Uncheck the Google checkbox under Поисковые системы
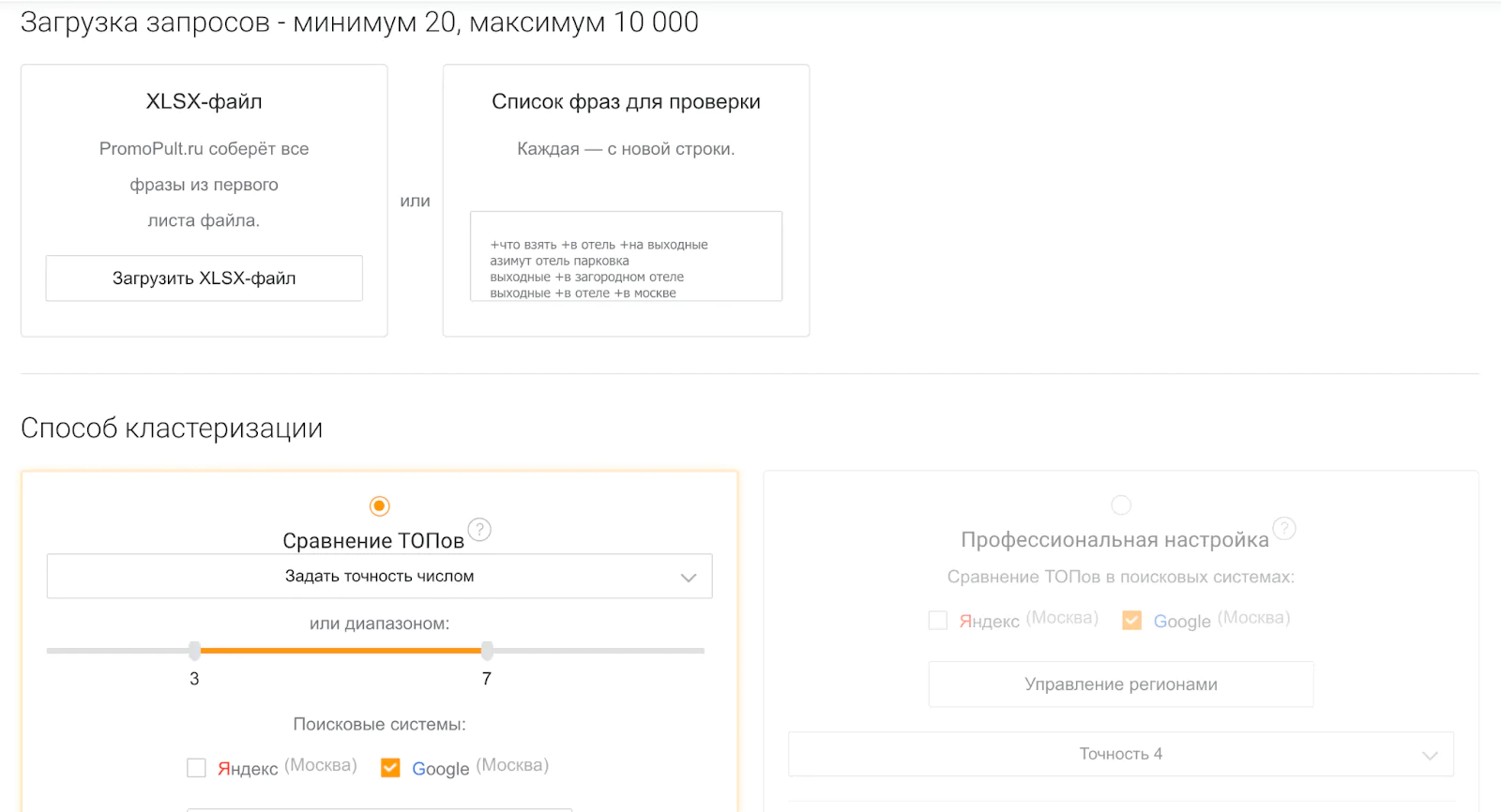The width and height of the screenshot is (1501, 812). 390,768
